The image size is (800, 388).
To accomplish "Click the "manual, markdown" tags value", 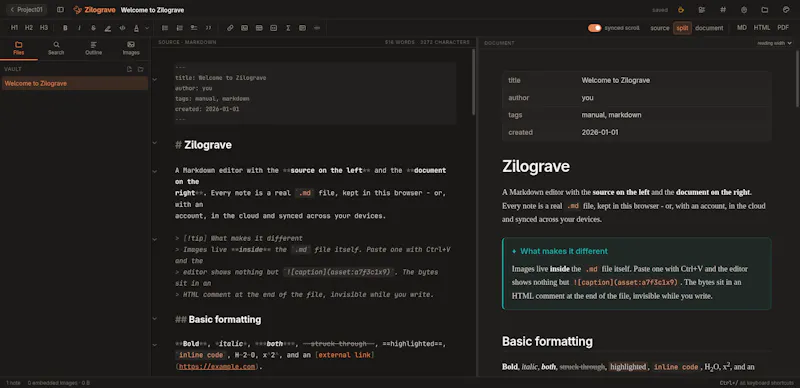I will [x=611, y=115].
